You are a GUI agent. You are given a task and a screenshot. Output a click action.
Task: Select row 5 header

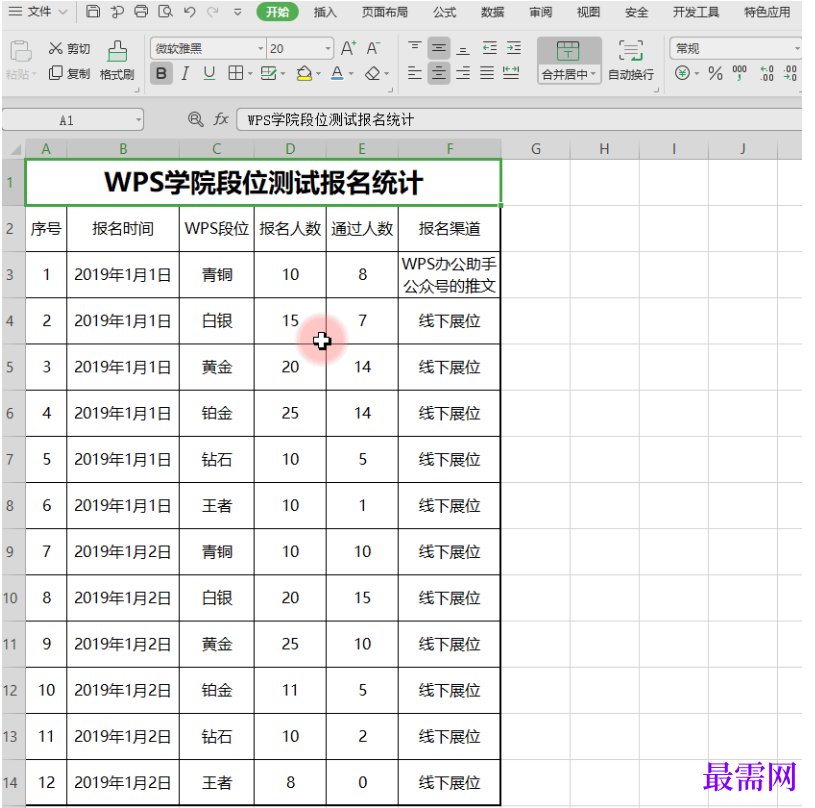(10, 367)
